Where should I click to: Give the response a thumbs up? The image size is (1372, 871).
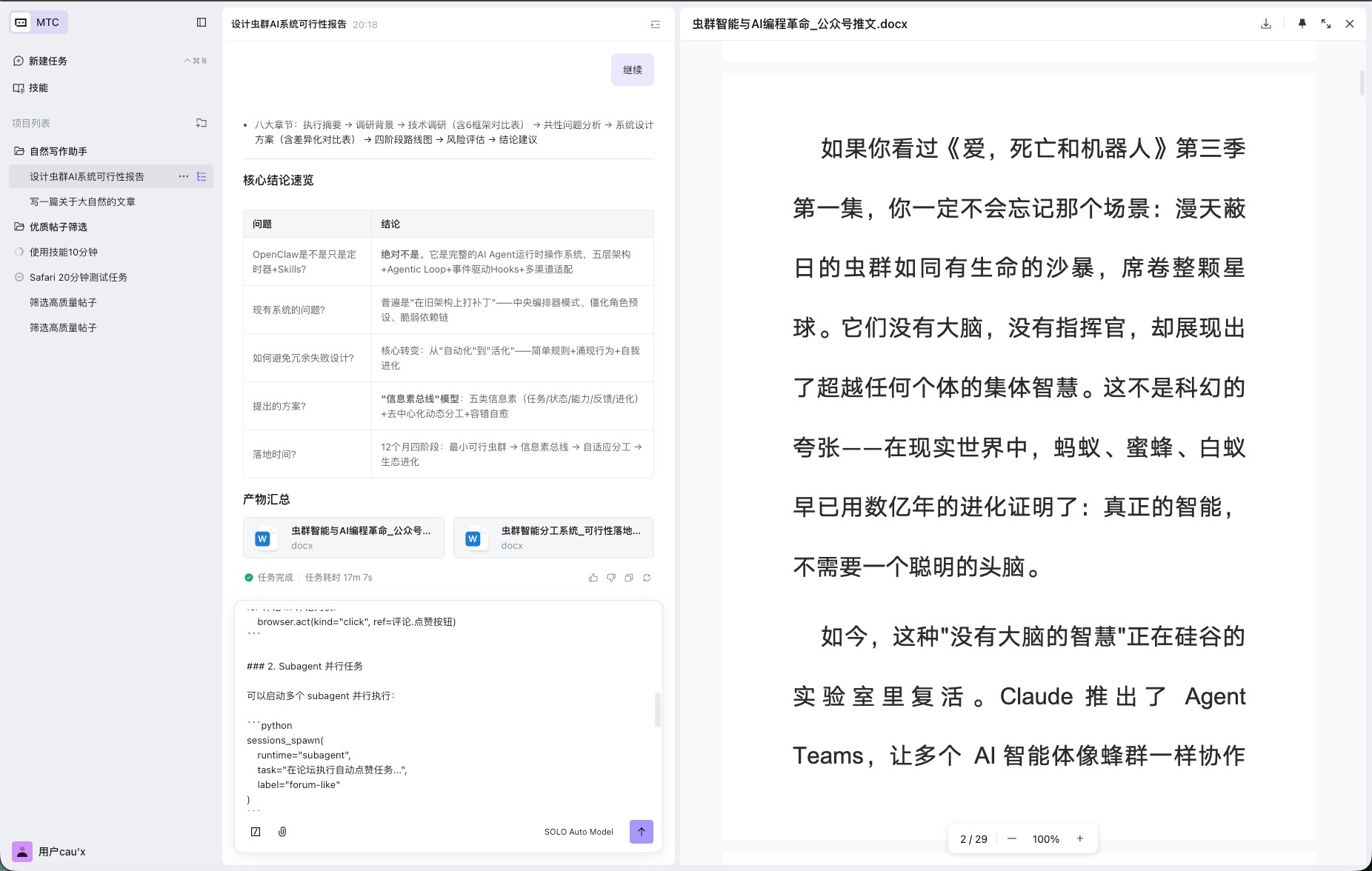pos(593,578)
